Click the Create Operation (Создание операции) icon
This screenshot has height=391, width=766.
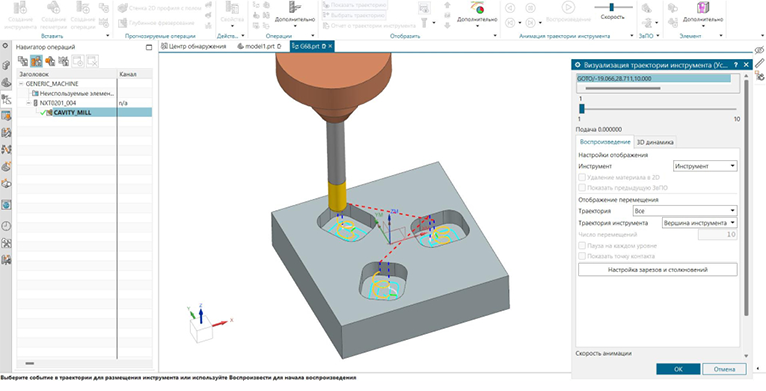click(84, 7)
